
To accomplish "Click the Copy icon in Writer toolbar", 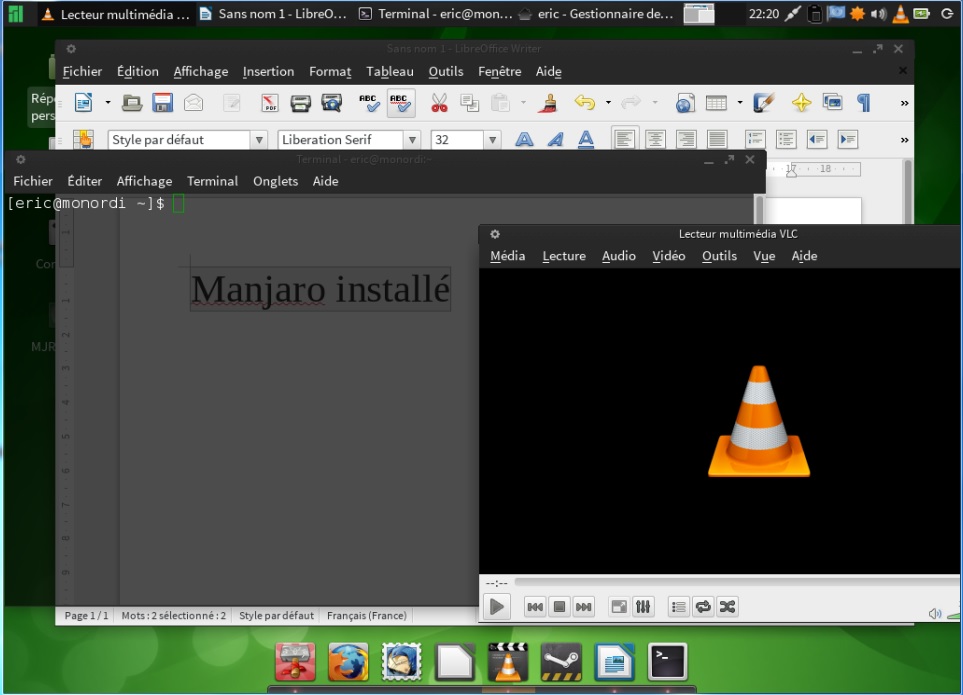I will [x=470, y=103].
